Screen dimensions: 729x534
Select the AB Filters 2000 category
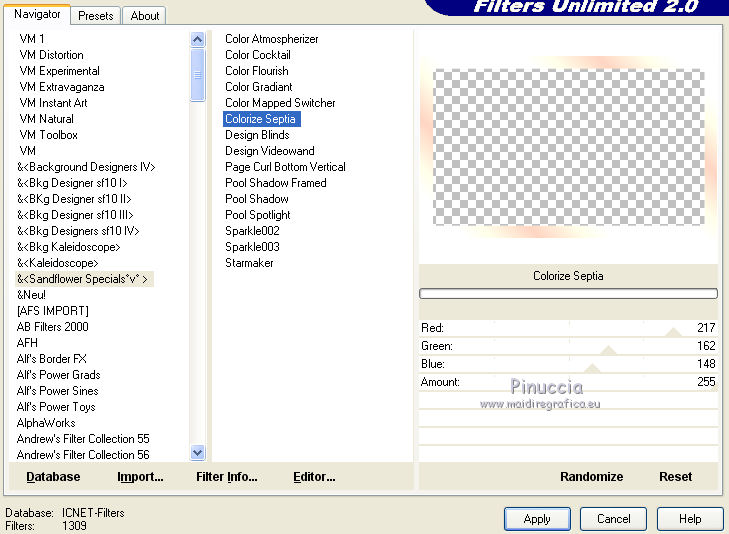[53, 327]
